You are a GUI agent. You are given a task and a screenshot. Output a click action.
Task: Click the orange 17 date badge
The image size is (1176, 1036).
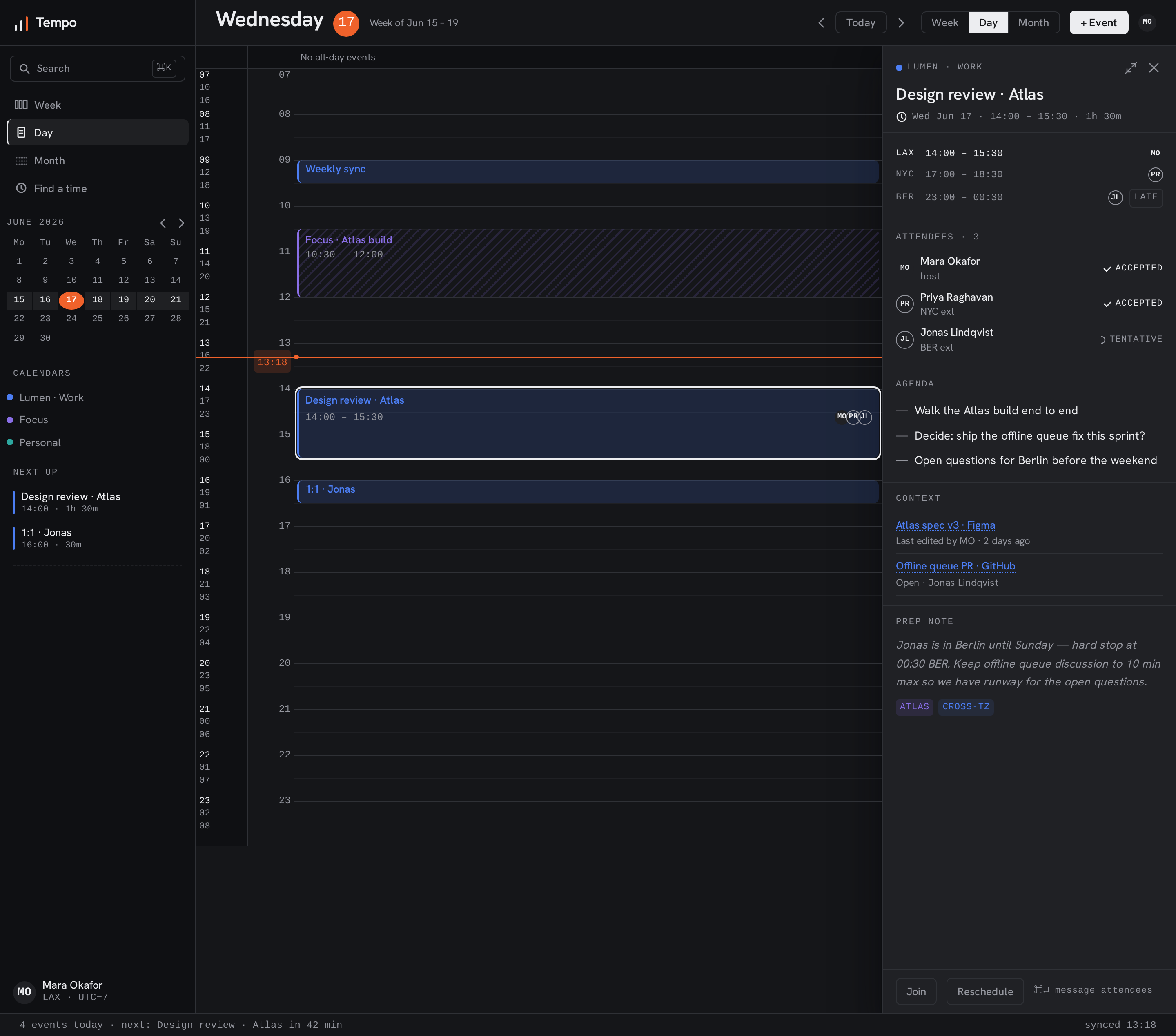click(x=346, y=23)
